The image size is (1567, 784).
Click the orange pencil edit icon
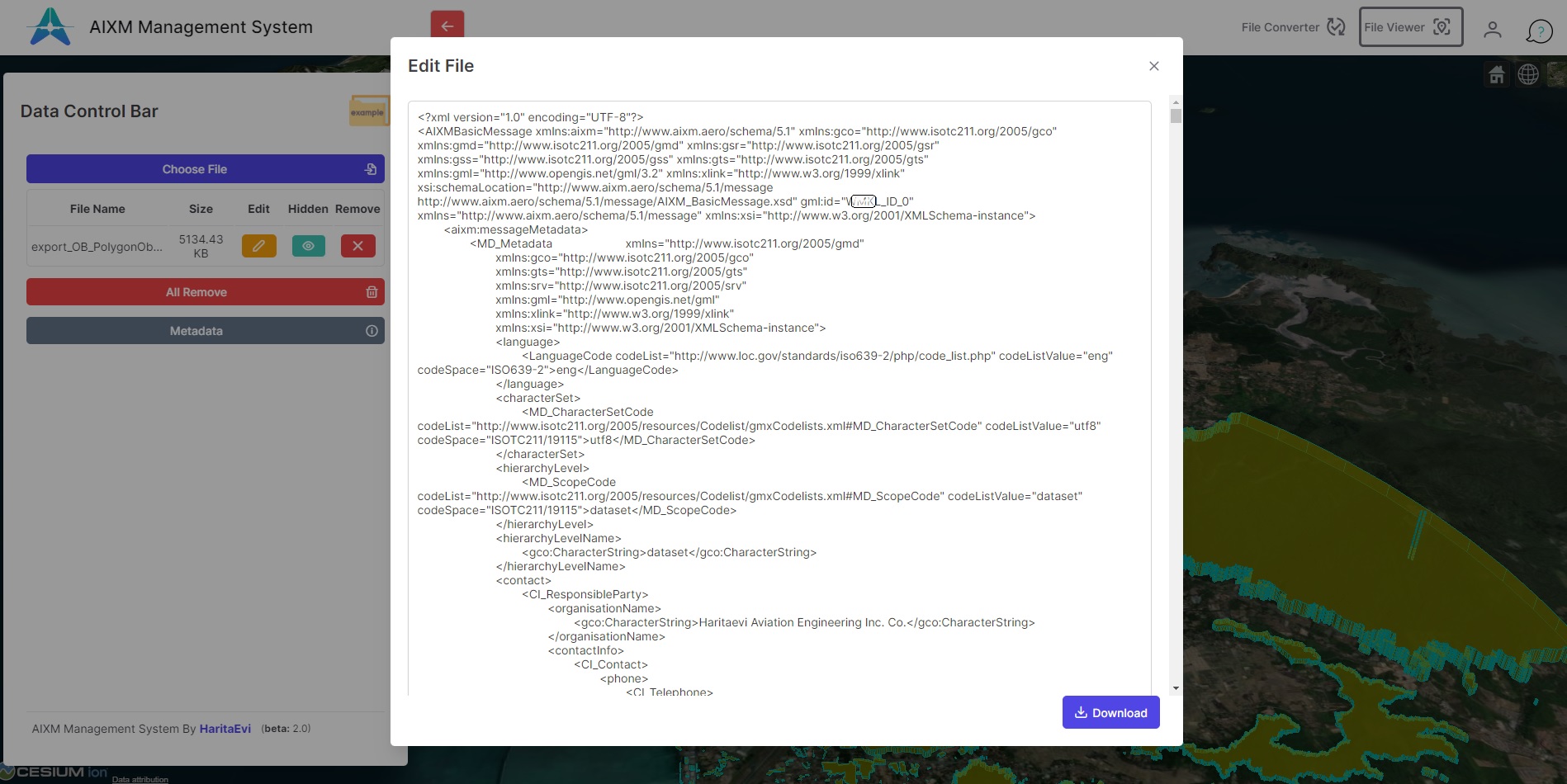pyautogui.click(x=258, y=246)
